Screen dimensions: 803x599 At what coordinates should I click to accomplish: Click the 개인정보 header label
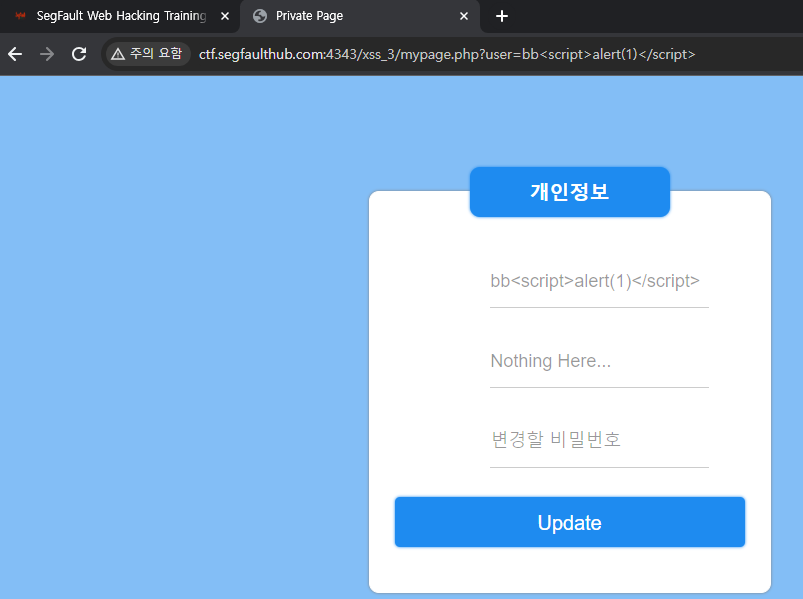(x=569, y=192)
